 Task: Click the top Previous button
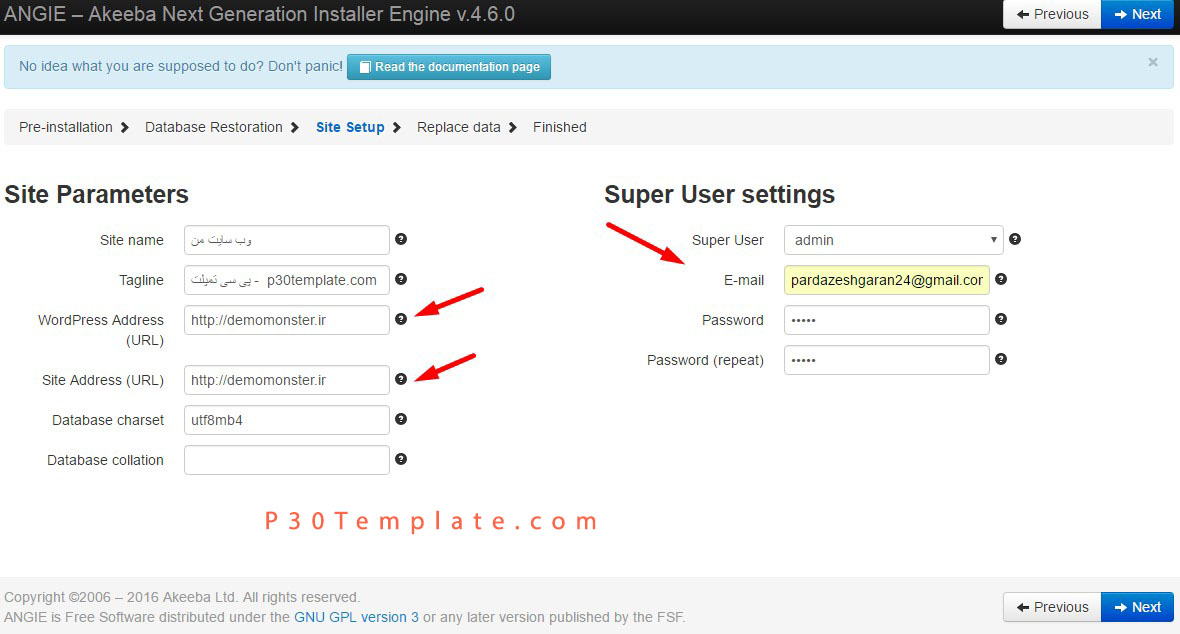pyautogui.click(x=1052, y=14)
